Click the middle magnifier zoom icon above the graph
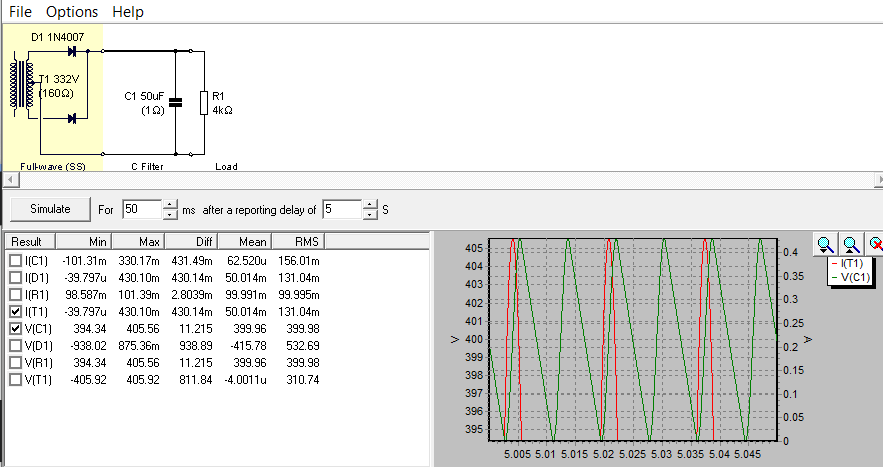The image size is (883, 467). (x=851, y=243)
